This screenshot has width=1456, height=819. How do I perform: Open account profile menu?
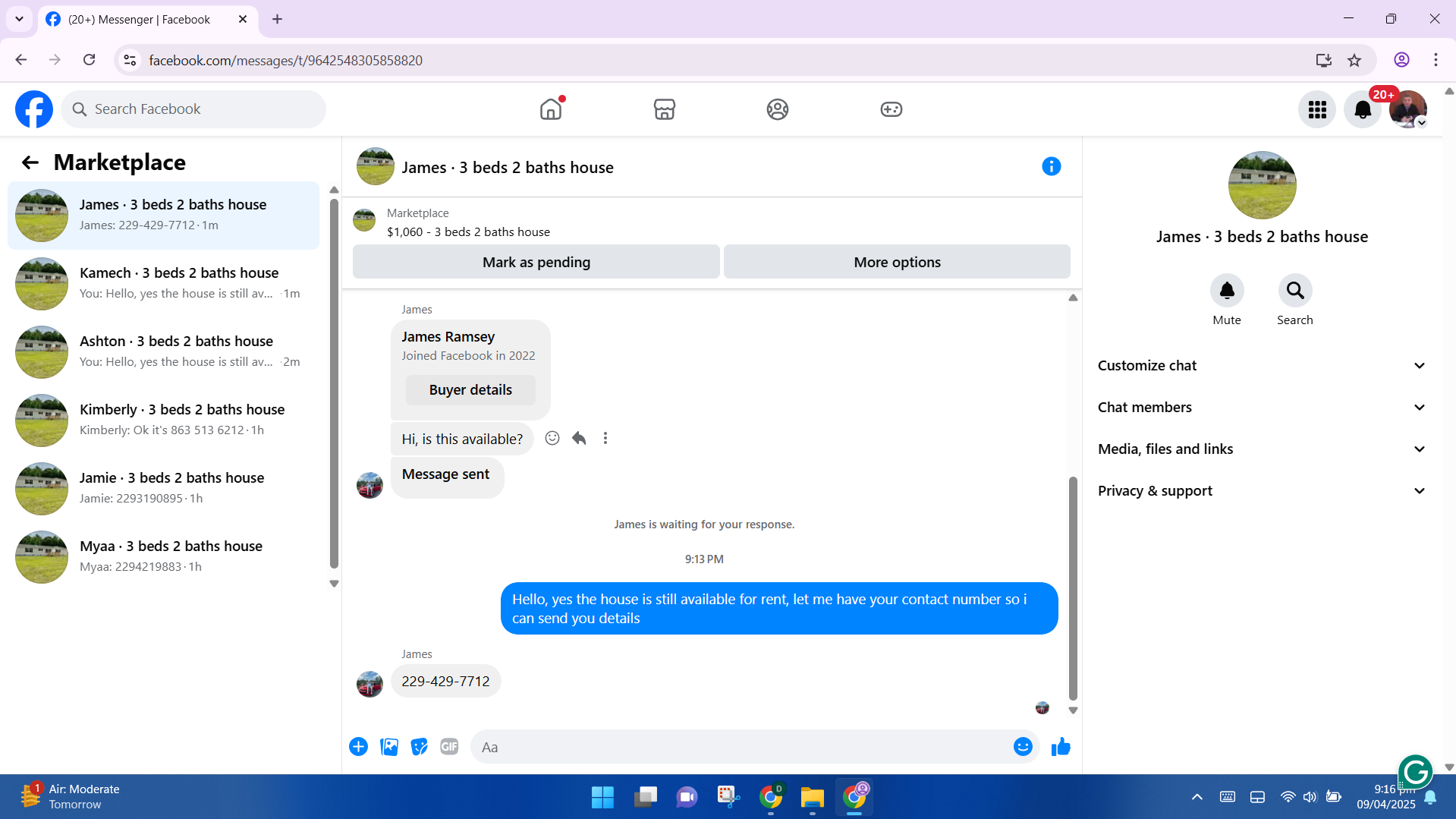1408,110
